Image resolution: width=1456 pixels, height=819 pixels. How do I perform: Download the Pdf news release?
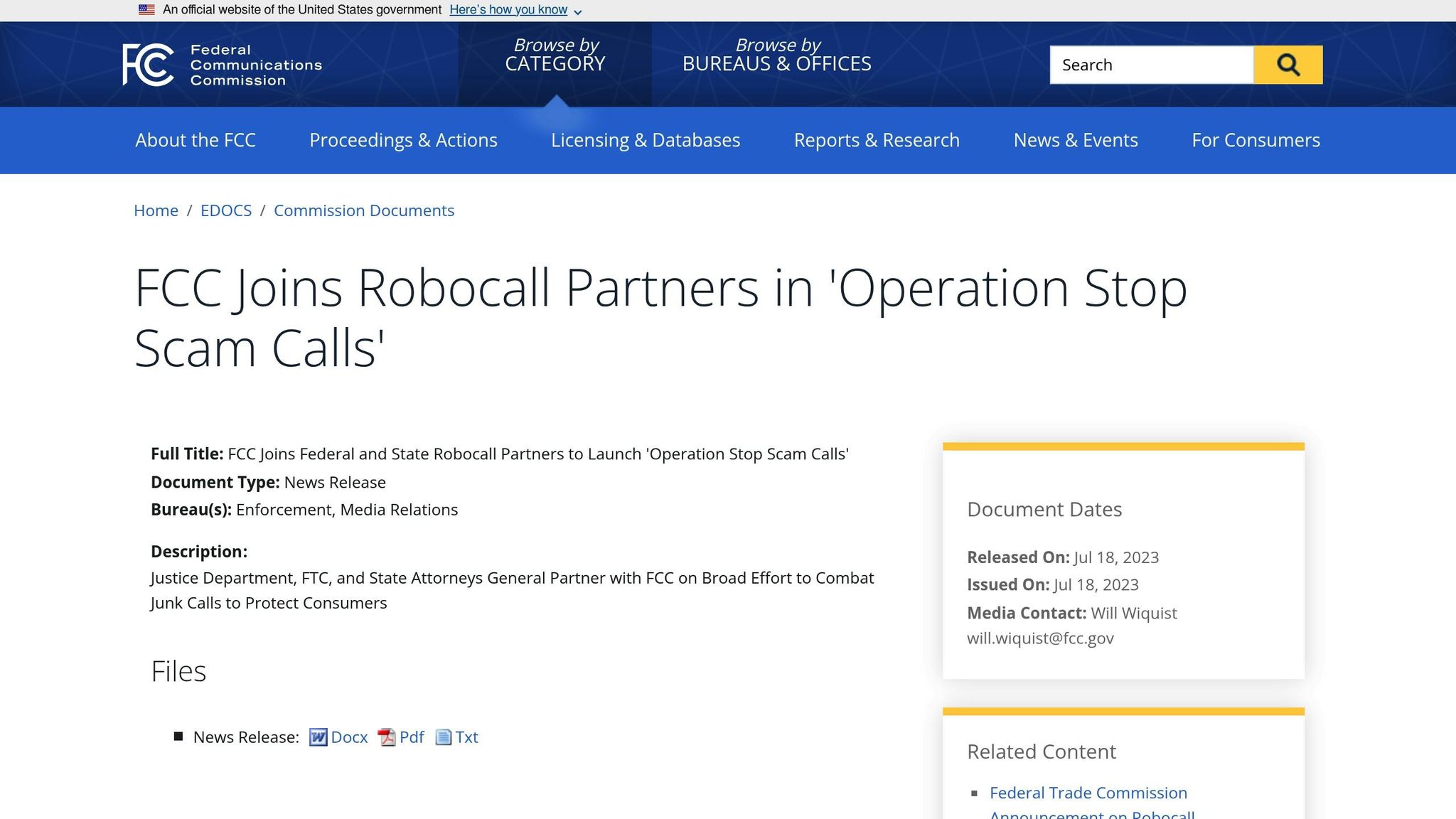412,737
